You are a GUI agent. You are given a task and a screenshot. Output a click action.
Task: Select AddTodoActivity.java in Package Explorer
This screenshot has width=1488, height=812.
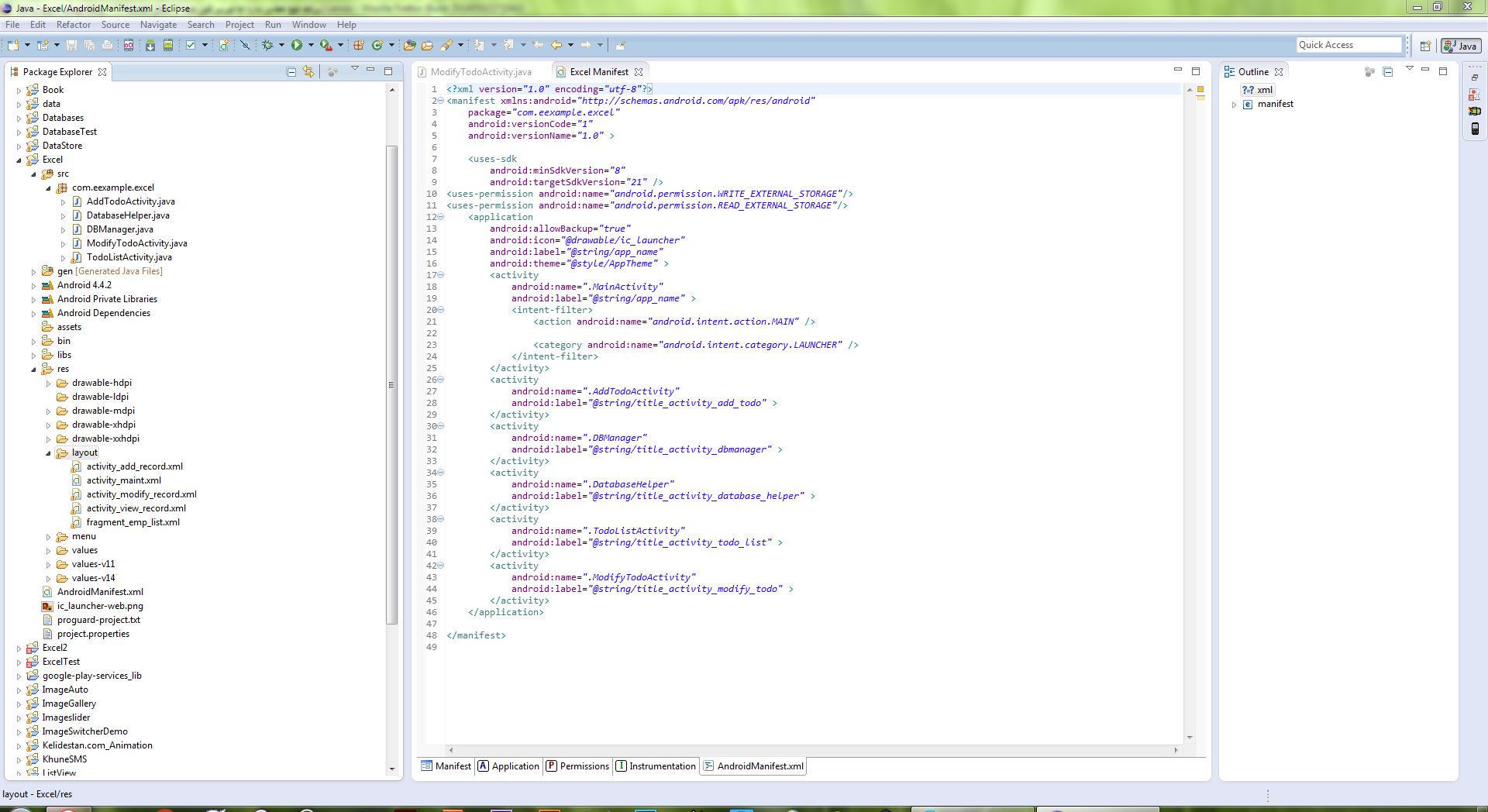coord(130,201)
